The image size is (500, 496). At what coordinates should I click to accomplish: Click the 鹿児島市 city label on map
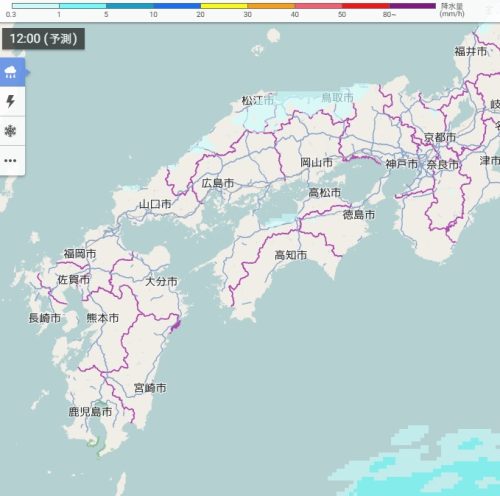click(x=90, y=412)
